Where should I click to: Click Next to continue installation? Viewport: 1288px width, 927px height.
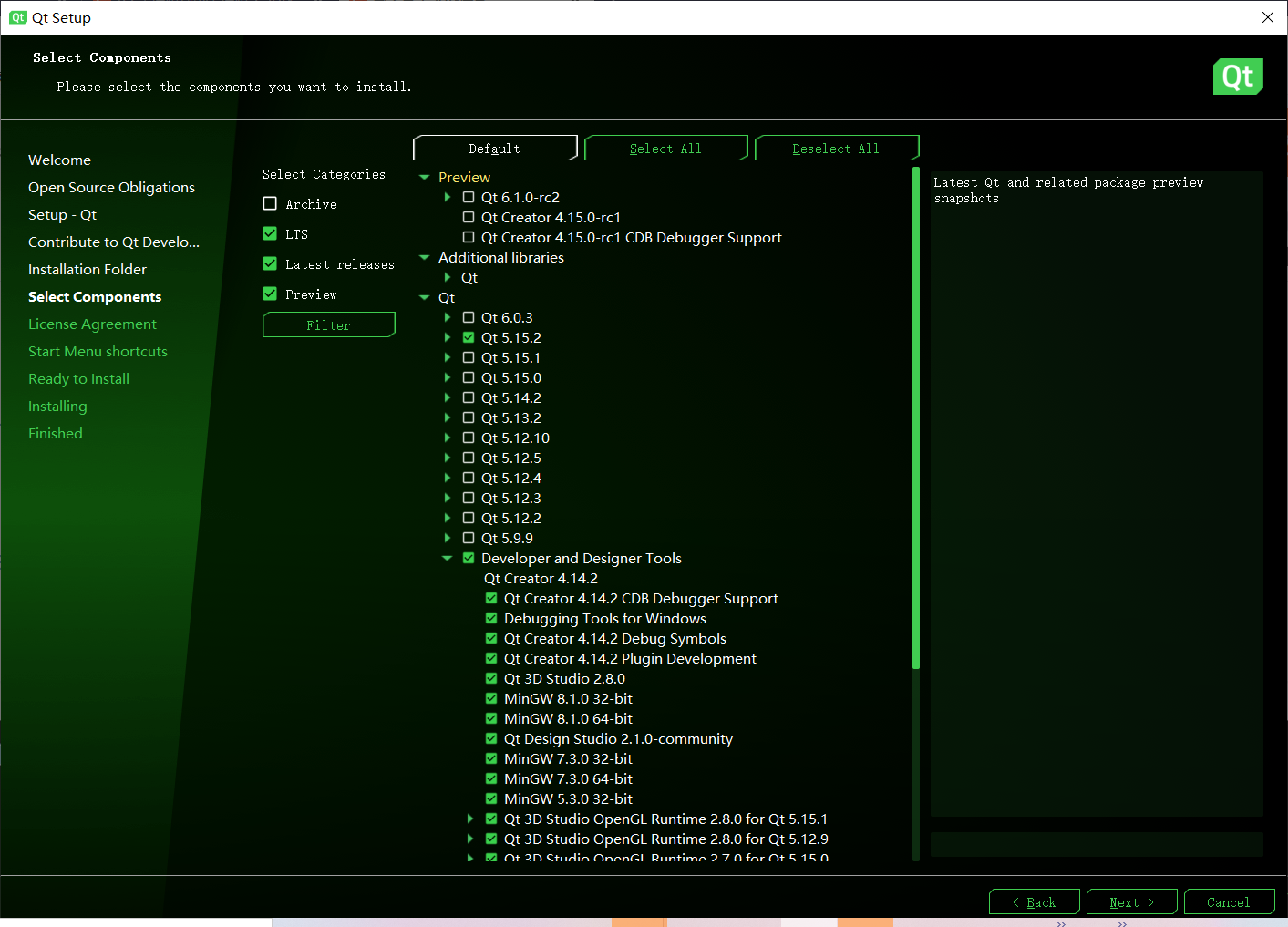[x=1132, y=901]
